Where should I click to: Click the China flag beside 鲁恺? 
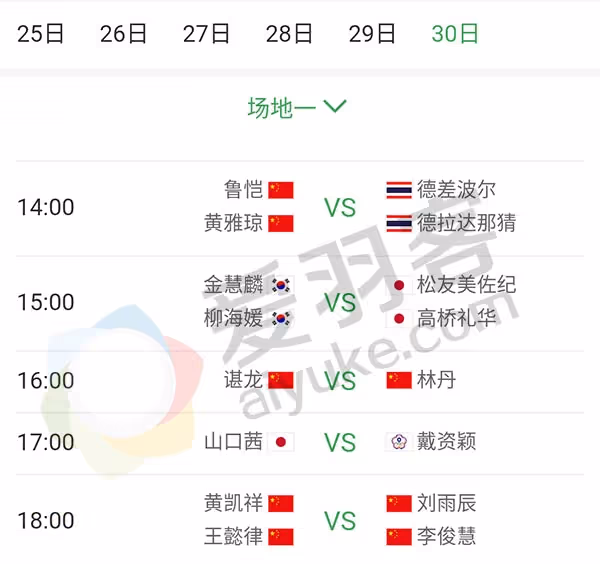(x=281, y=190)
